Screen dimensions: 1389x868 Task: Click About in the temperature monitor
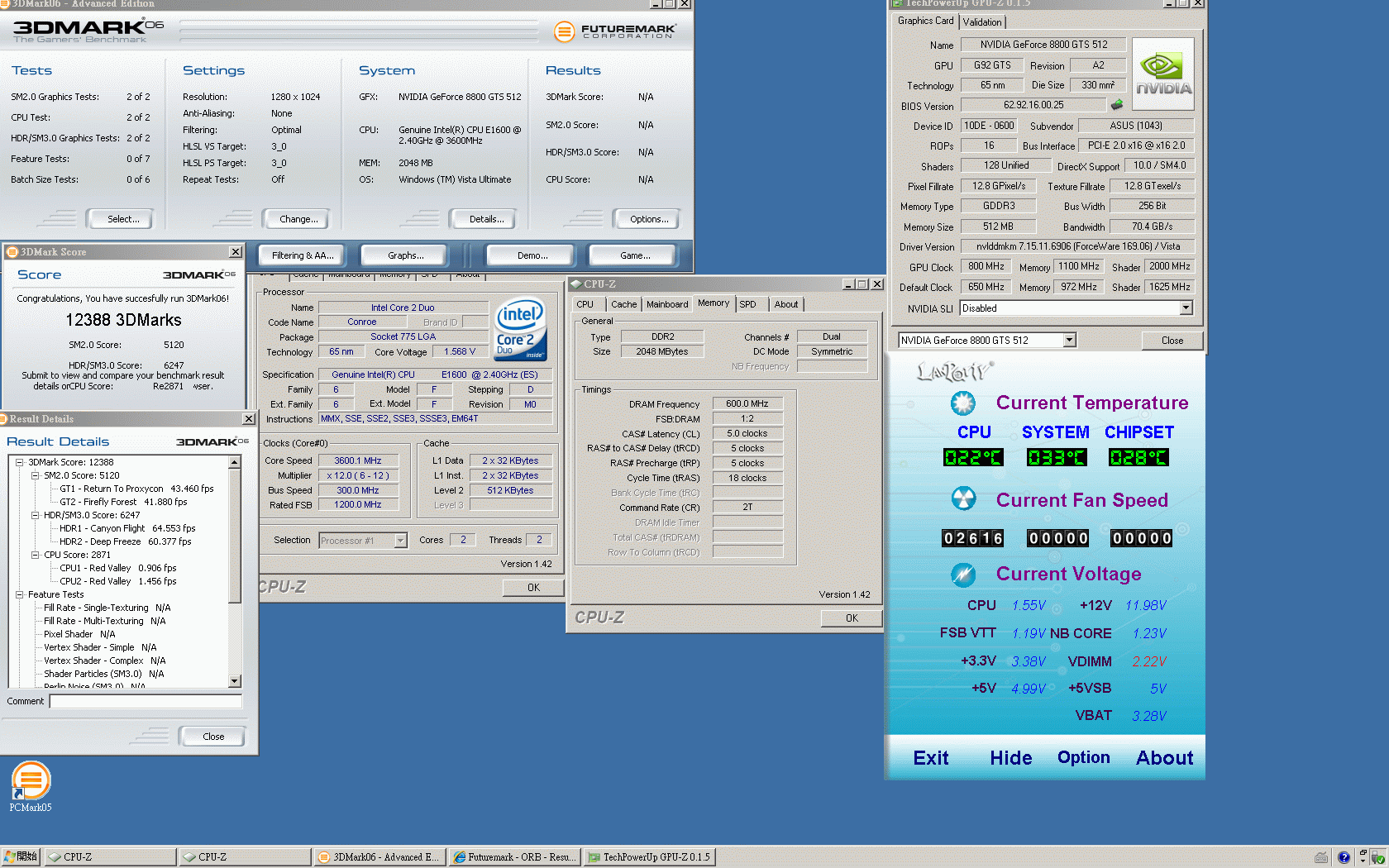(x=1164, y=758)
